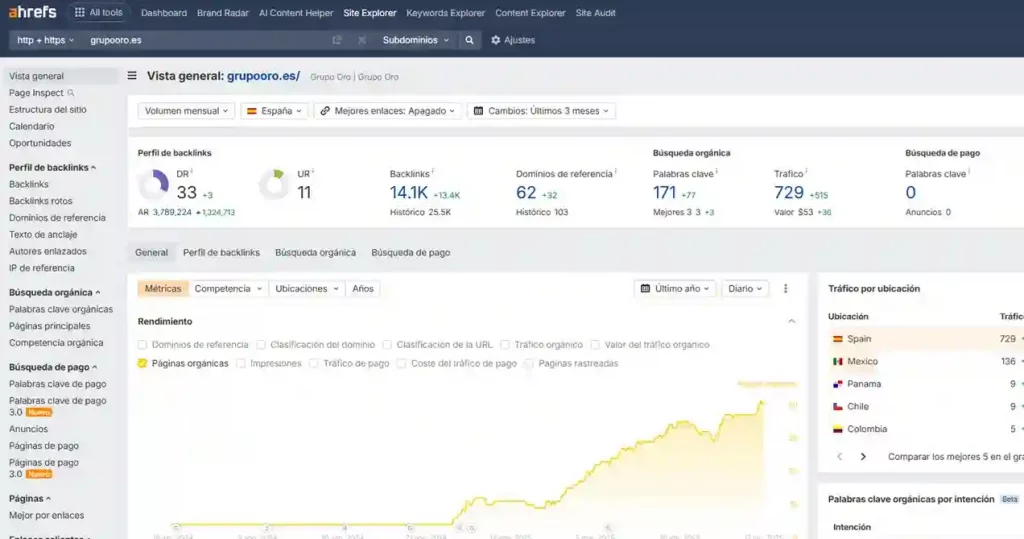
Task: Open Keywords Explorer in top navigation
Action: pyautogui.click(x=445, y=12)
